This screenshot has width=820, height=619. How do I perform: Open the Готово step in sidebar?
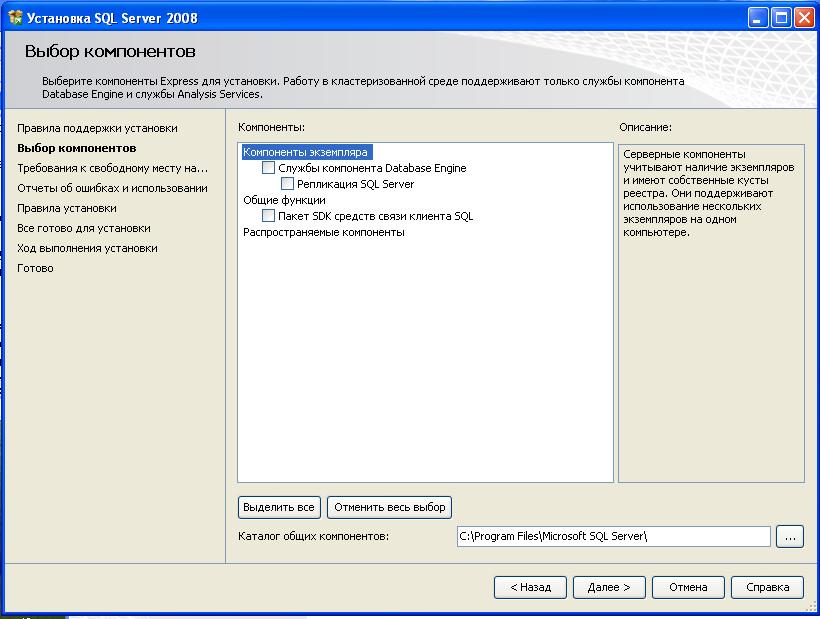click(x=35, y=268)
